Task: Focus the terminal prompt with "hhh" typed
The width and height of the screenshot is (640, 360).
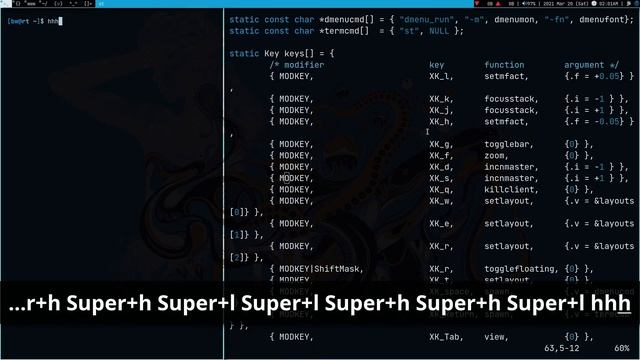Action: tap(35, 21)
